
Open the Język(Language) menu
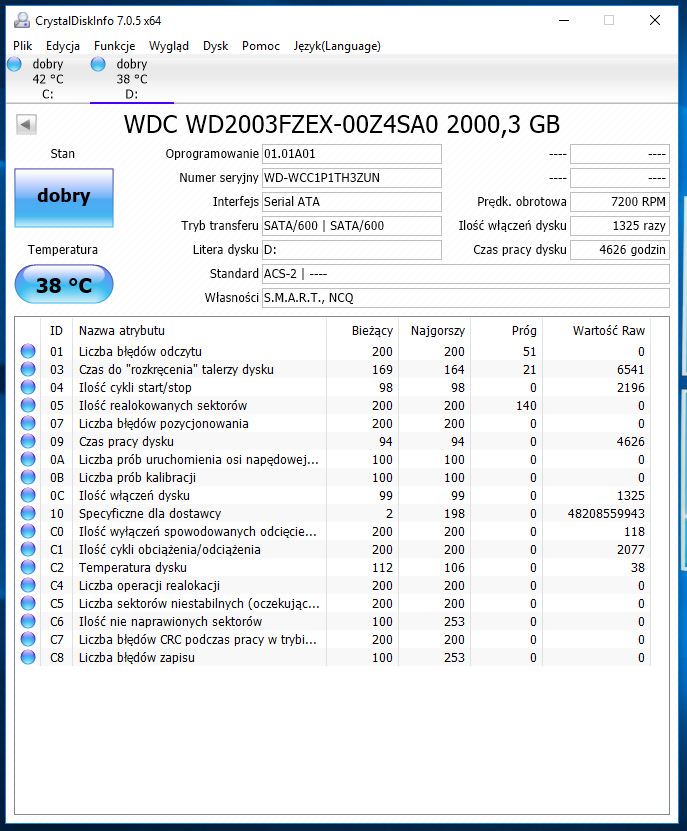(337, 46)
